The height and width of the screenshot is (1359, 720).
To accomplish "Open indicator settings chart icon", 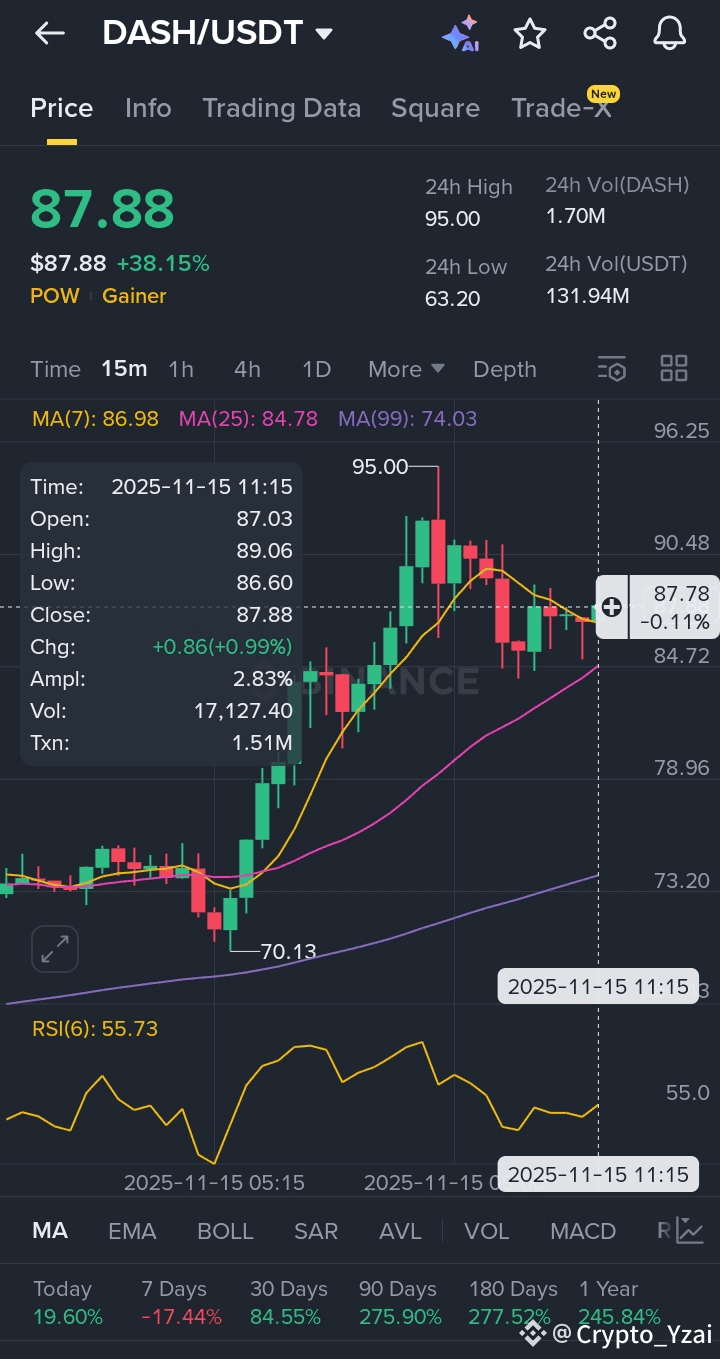I will (689, 1230).
